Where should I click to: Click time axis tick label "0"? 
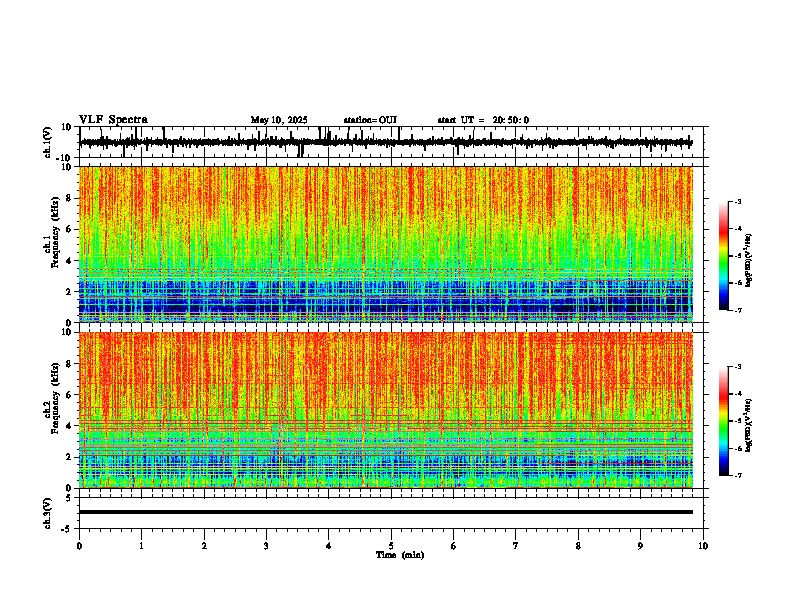[x=79, y=546]
